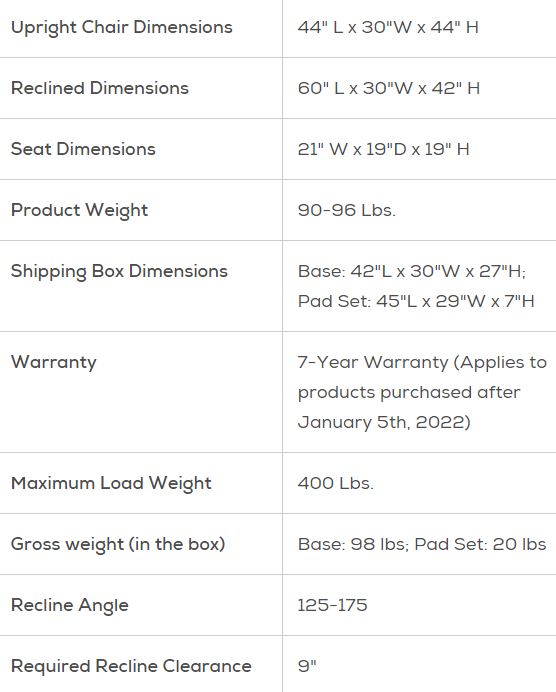This screenshot has height=692, width=556.
Task: Click the Warranty row label
Action: pyautogui.click(x=54, y=362)
